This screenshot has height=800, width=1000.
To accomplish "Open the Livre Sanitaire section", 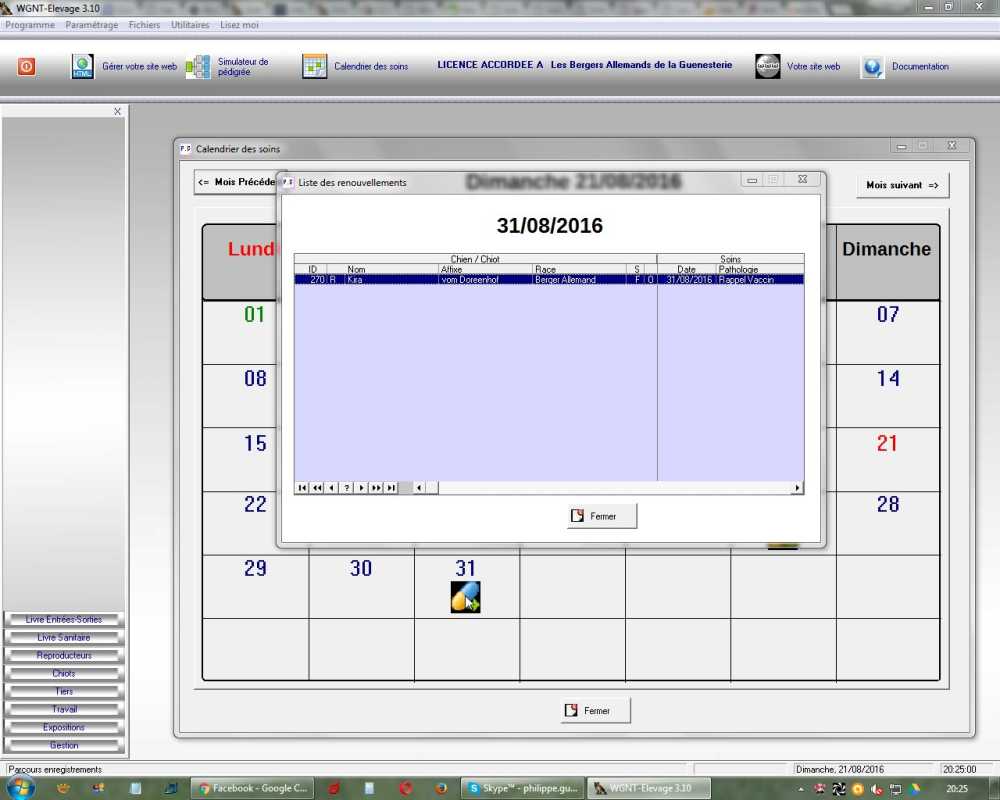I will click(x=64, y=638).
